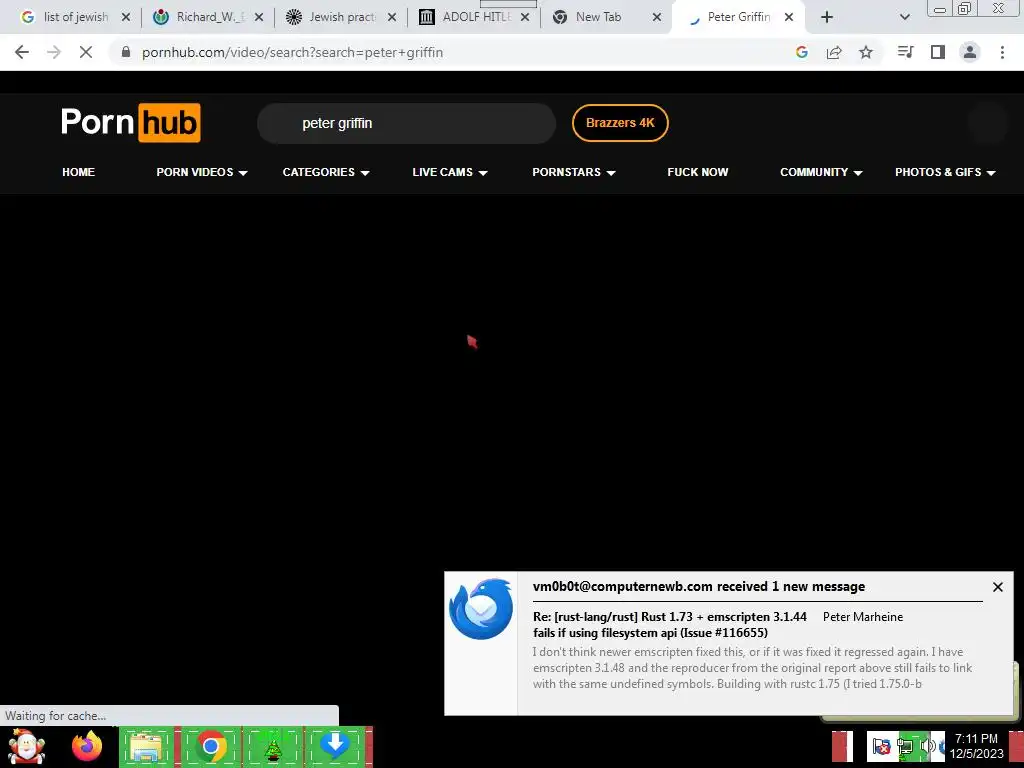Close the 'Jewish pract' tab
This screenshot has width=1024, height=768.
pyautogui.click(x=392, y=17)
